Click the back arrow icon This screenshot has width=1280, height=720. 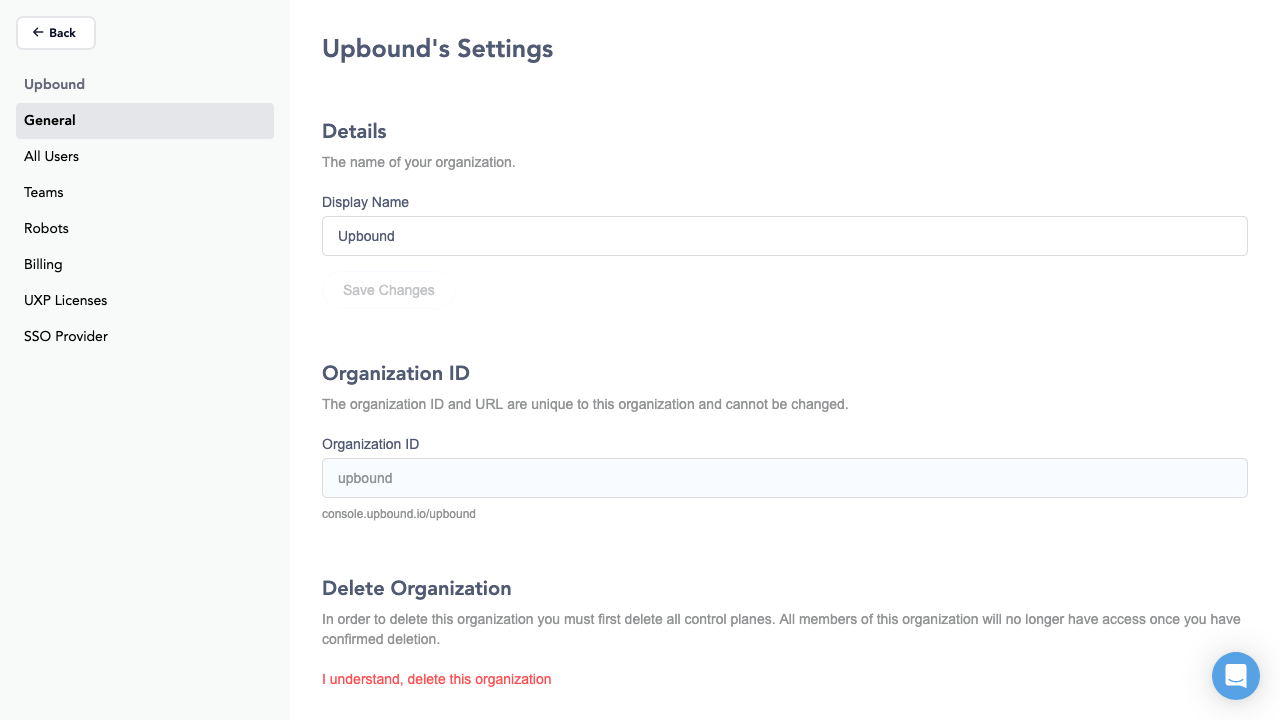coord(37,32)
